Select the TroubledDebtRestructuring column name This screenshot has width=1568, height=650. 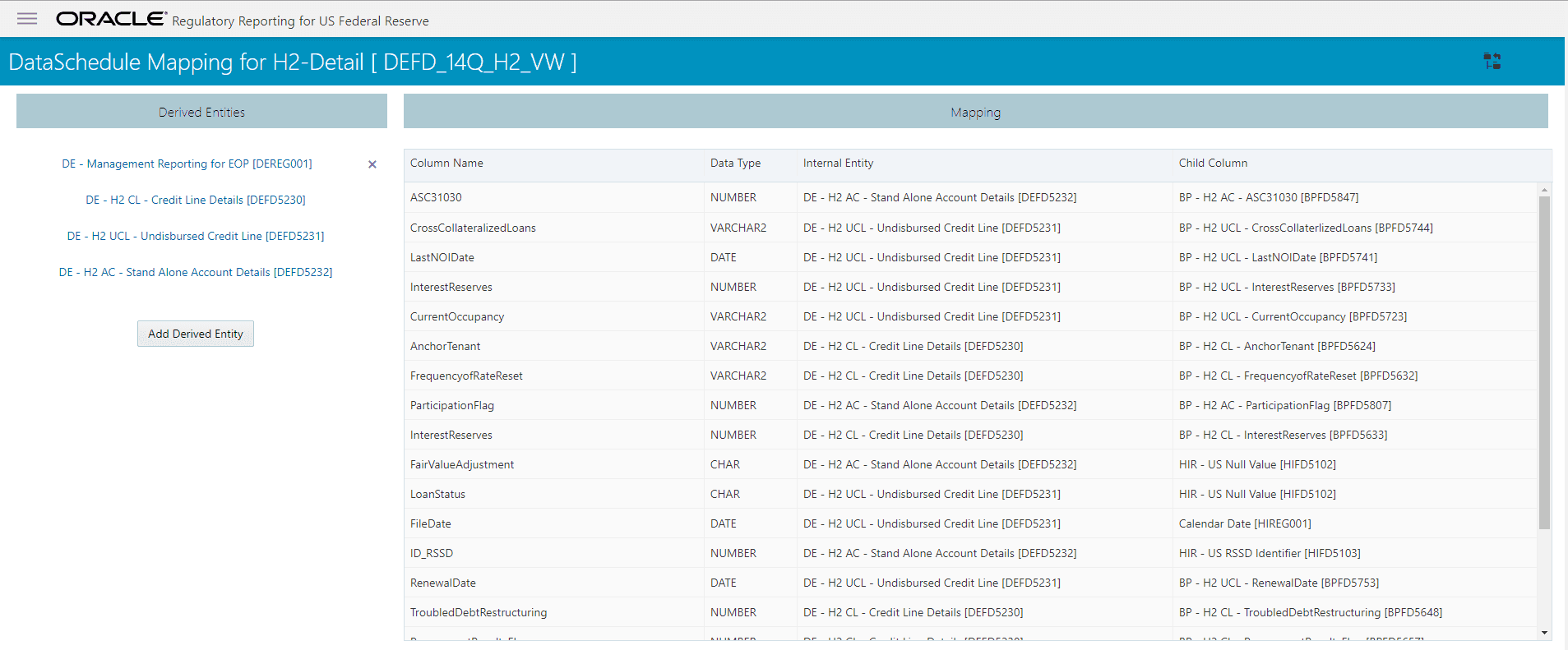pos(479,612)
